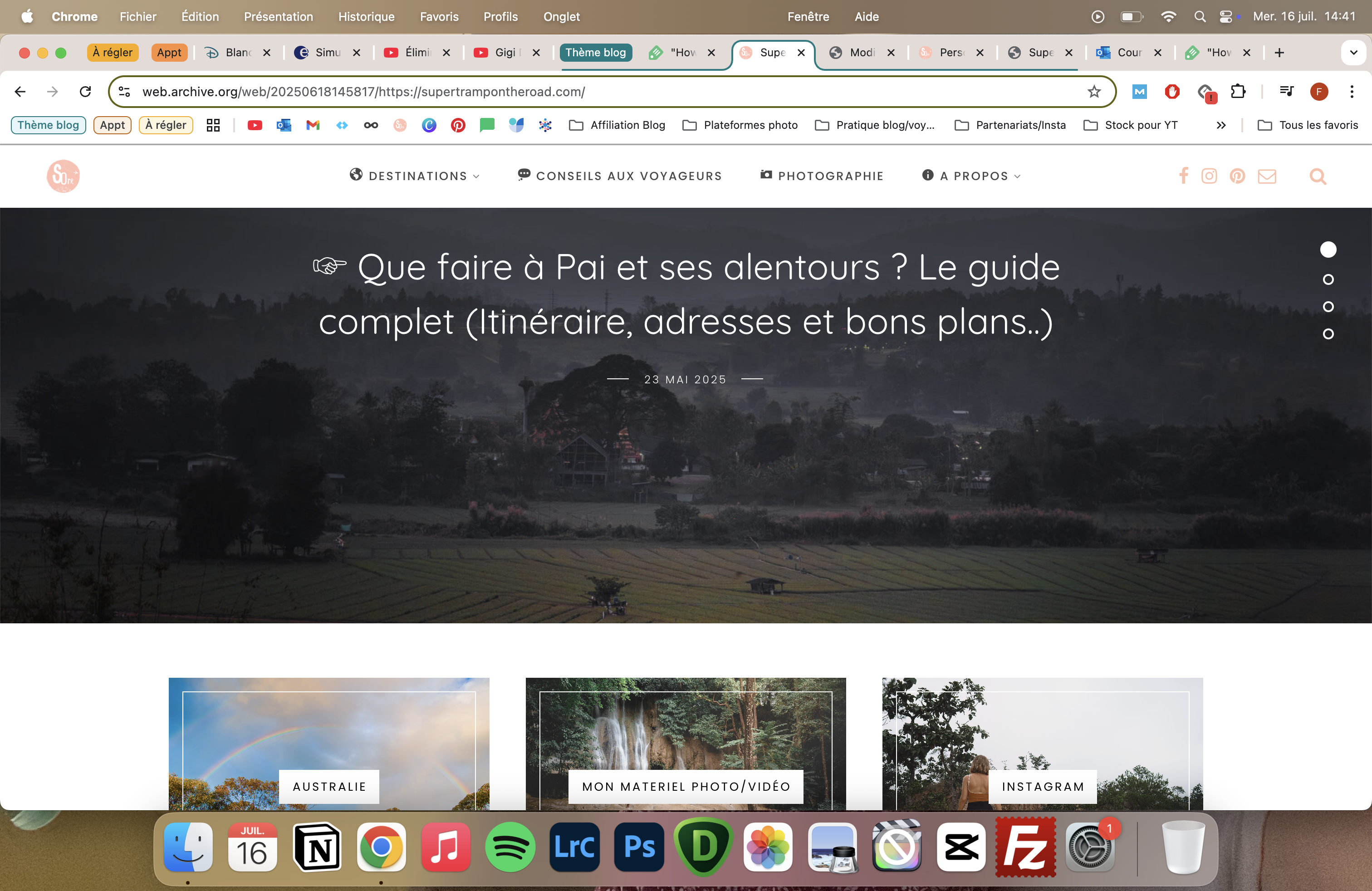This screenshot has height=891, width=1372.
Task: Switch to the Modi tab
Action: pos(861,53)
